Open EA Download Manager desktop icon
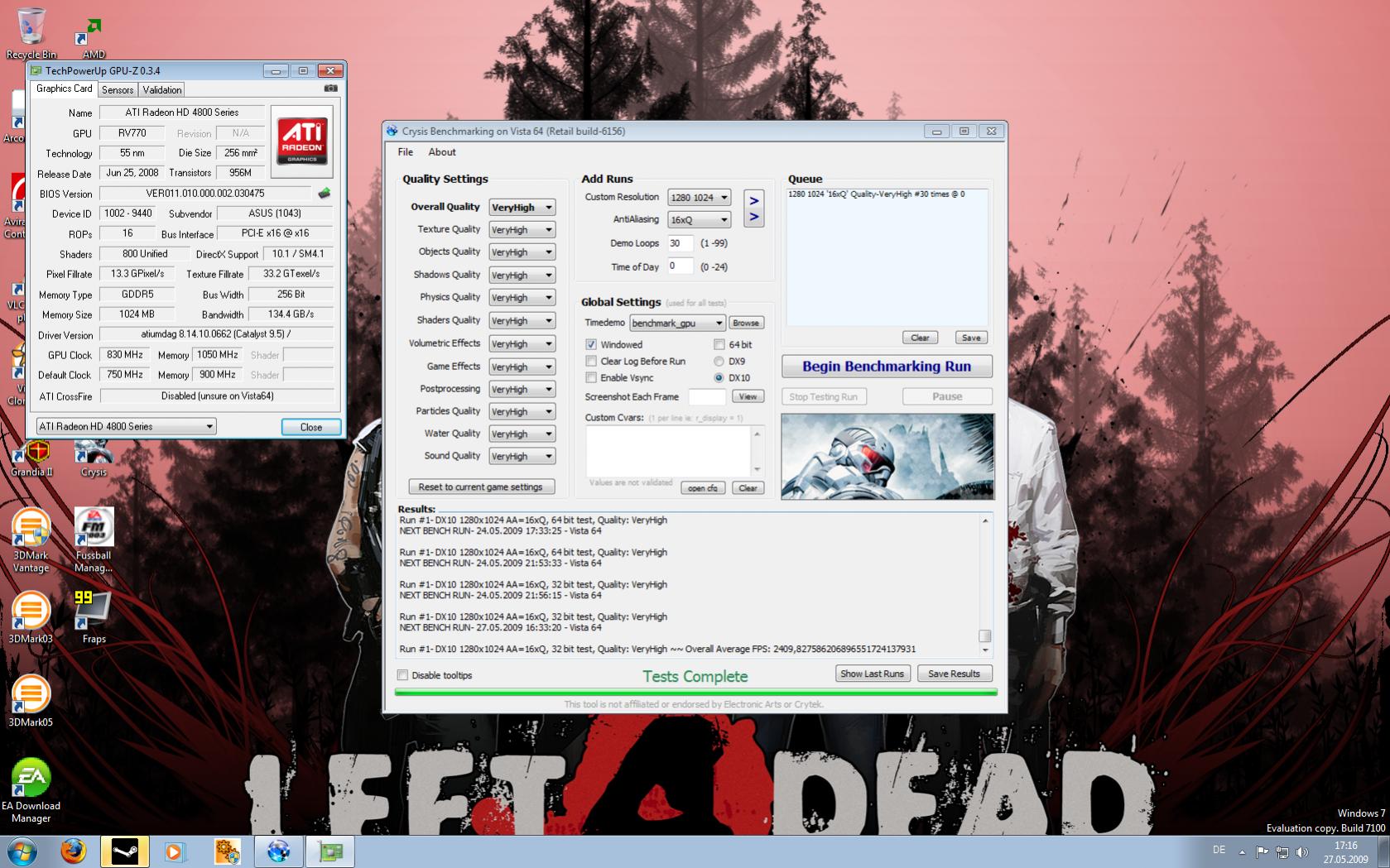This screenshot has height=868, width=1390. [x=31, y=790]
